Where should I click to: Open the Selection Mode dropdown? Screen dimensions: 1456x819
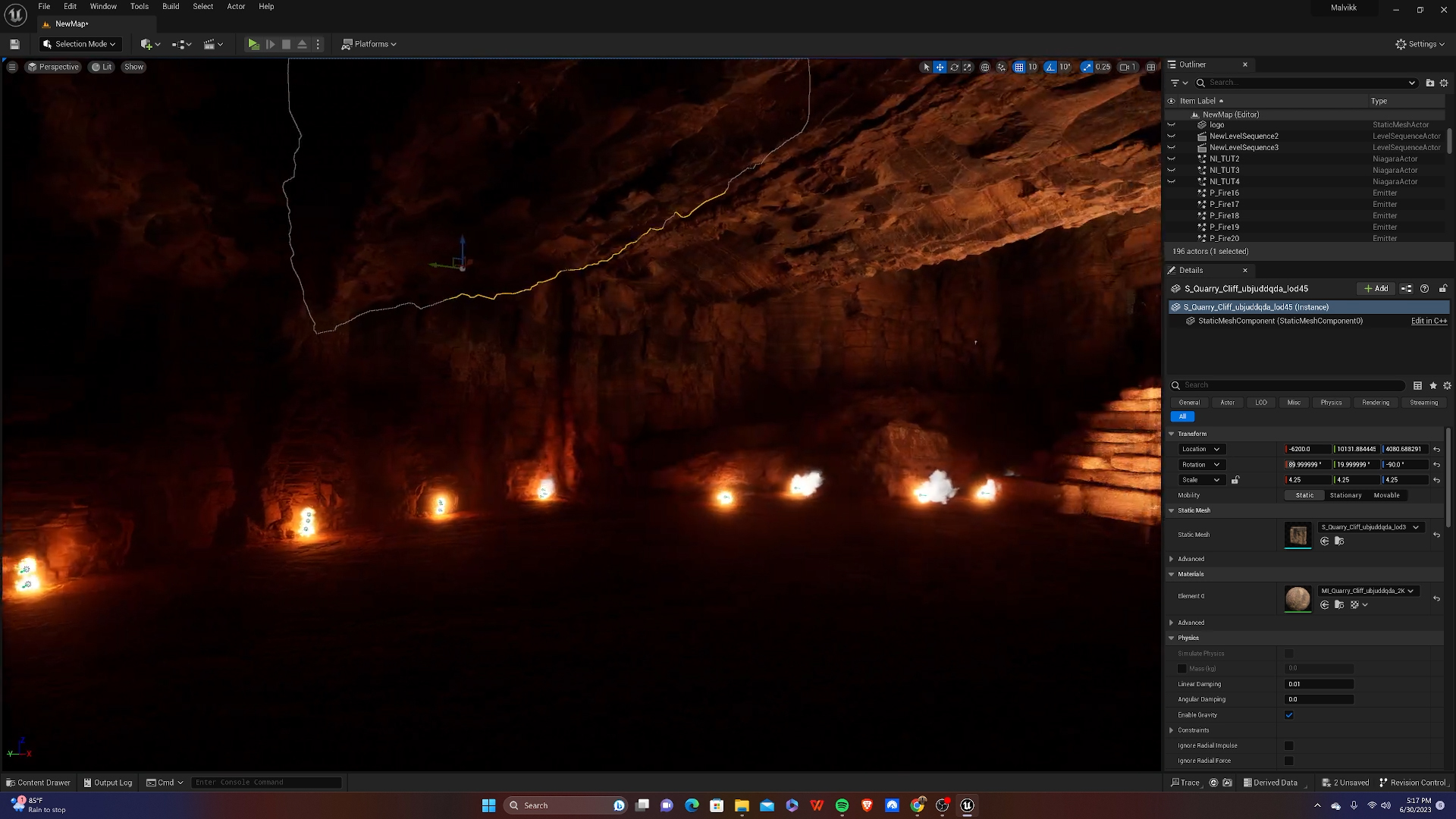coord(80,44)
